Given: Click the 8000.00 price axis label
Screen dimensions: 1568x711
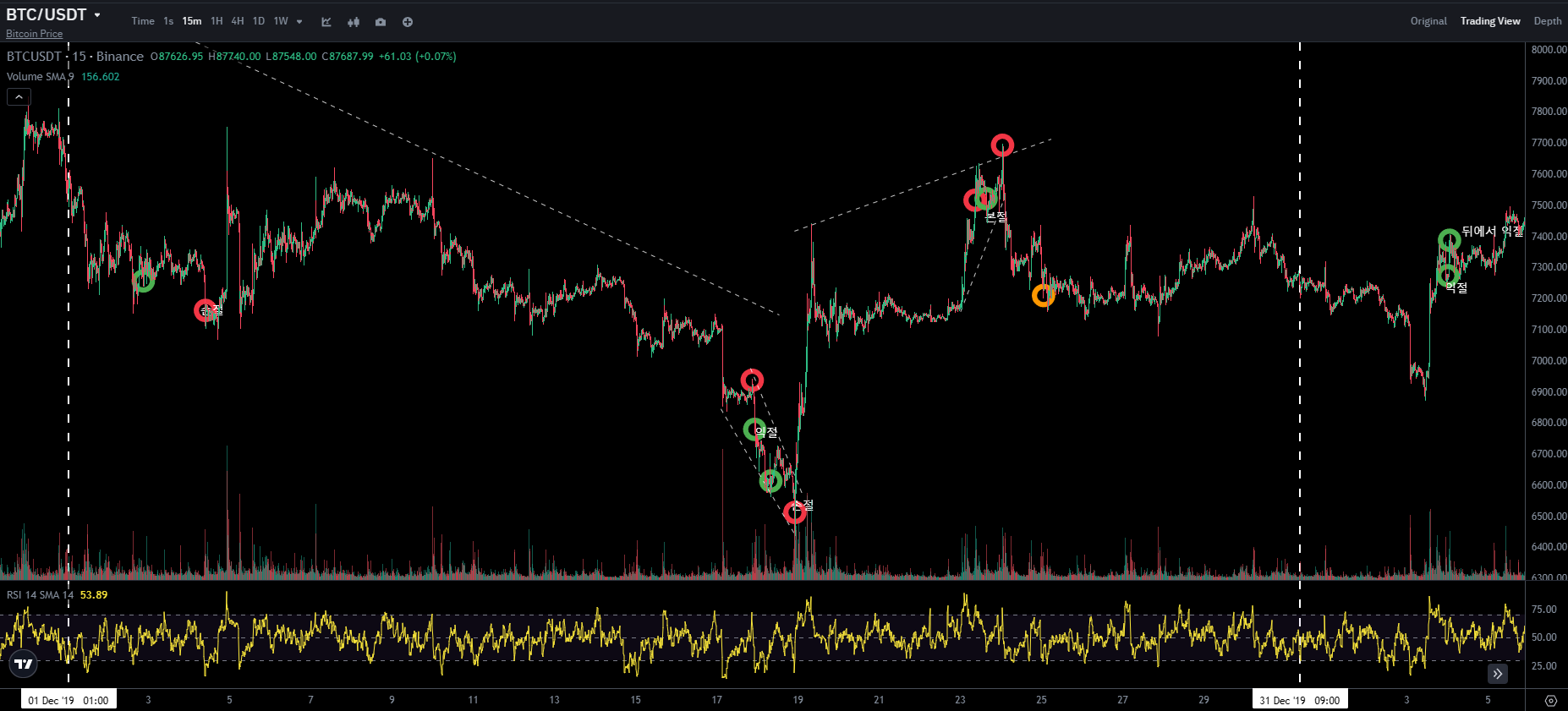Looking at the screenshot, I should click(1549, 50).
